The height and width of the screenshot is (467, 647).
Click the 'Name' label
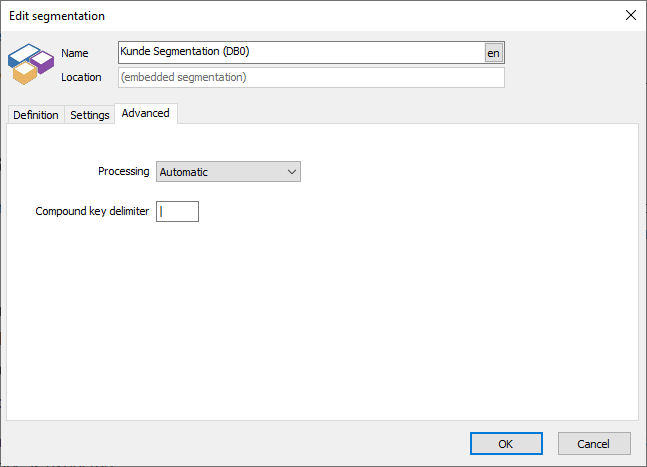[75, 53]
